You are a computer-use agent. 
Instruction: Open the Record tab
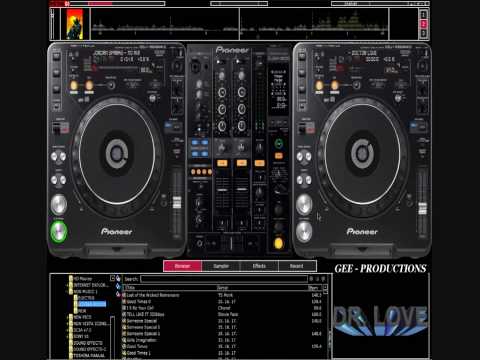[297, 266]
